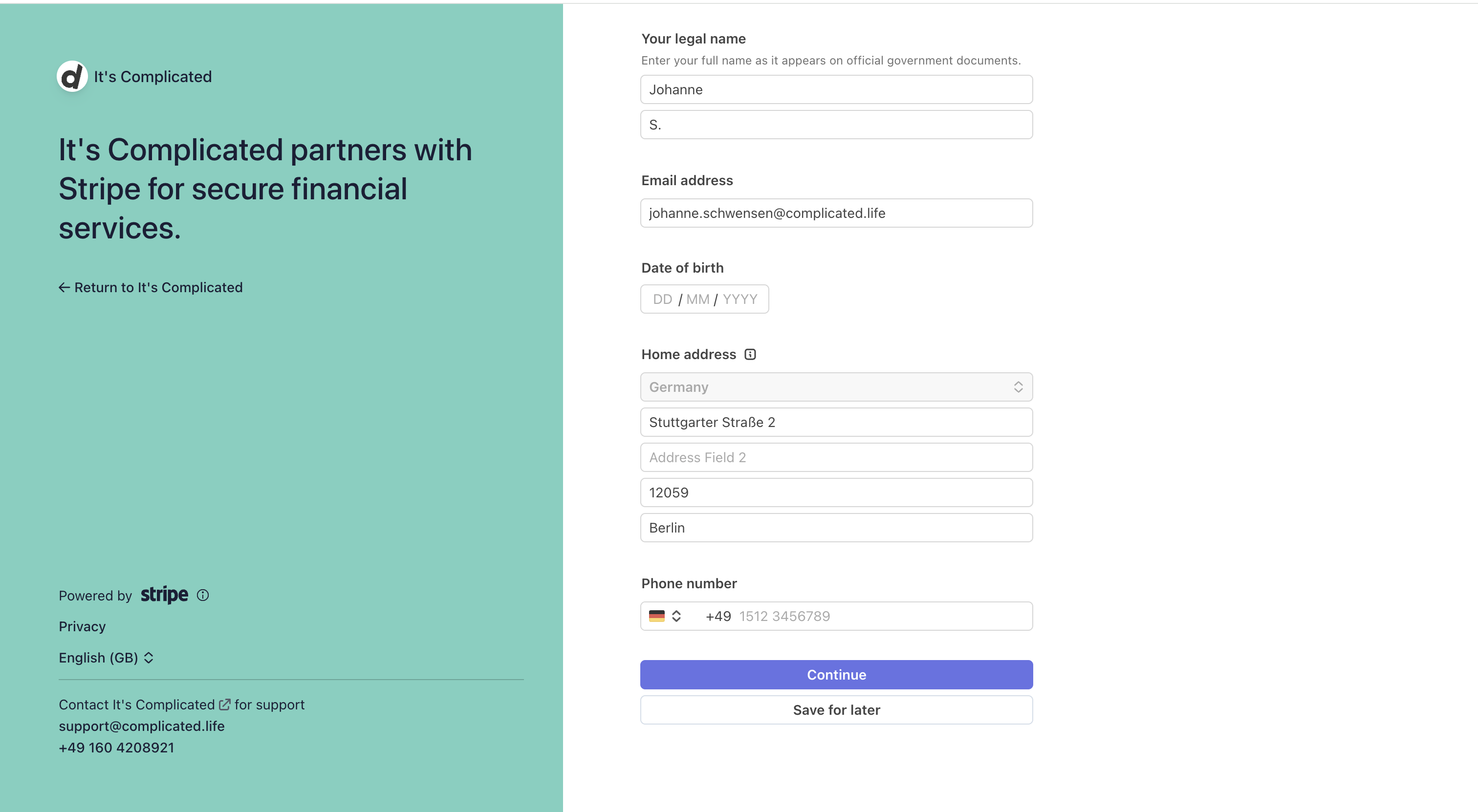Click the Continue button
This screenshot has height=812, width=1478.
click(837, 675)
